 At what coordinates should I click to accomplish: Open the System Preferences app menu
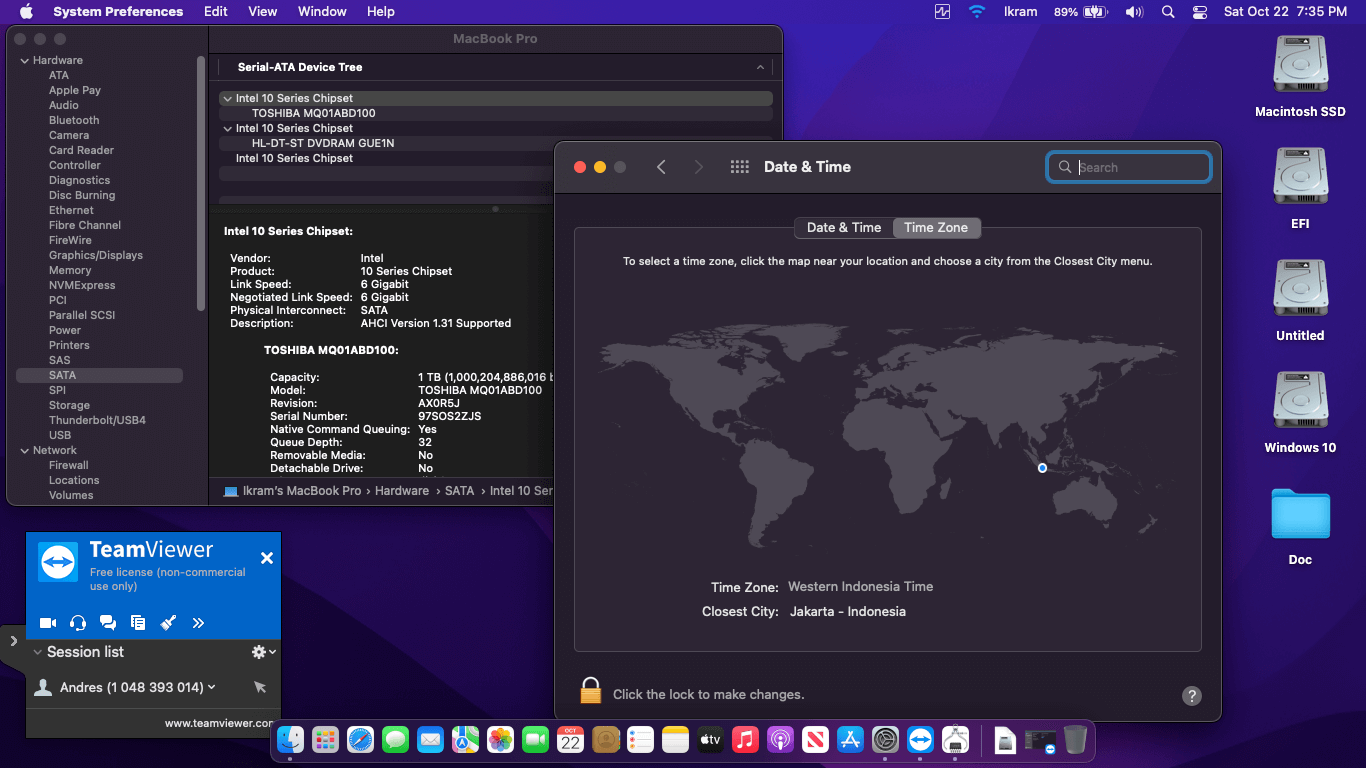pos(118,12)
